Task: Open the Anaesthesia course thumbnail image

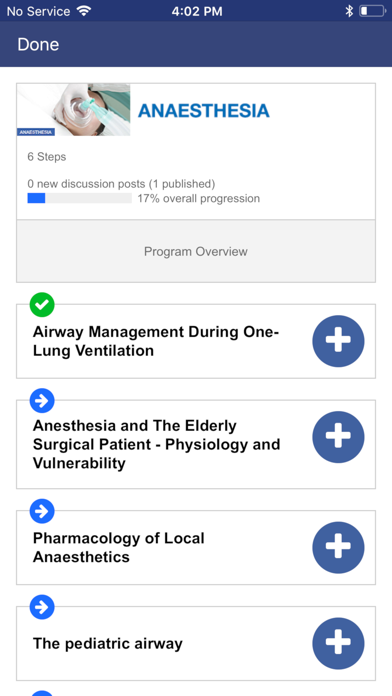Action: pyautogui.click(x=74, y=110)
